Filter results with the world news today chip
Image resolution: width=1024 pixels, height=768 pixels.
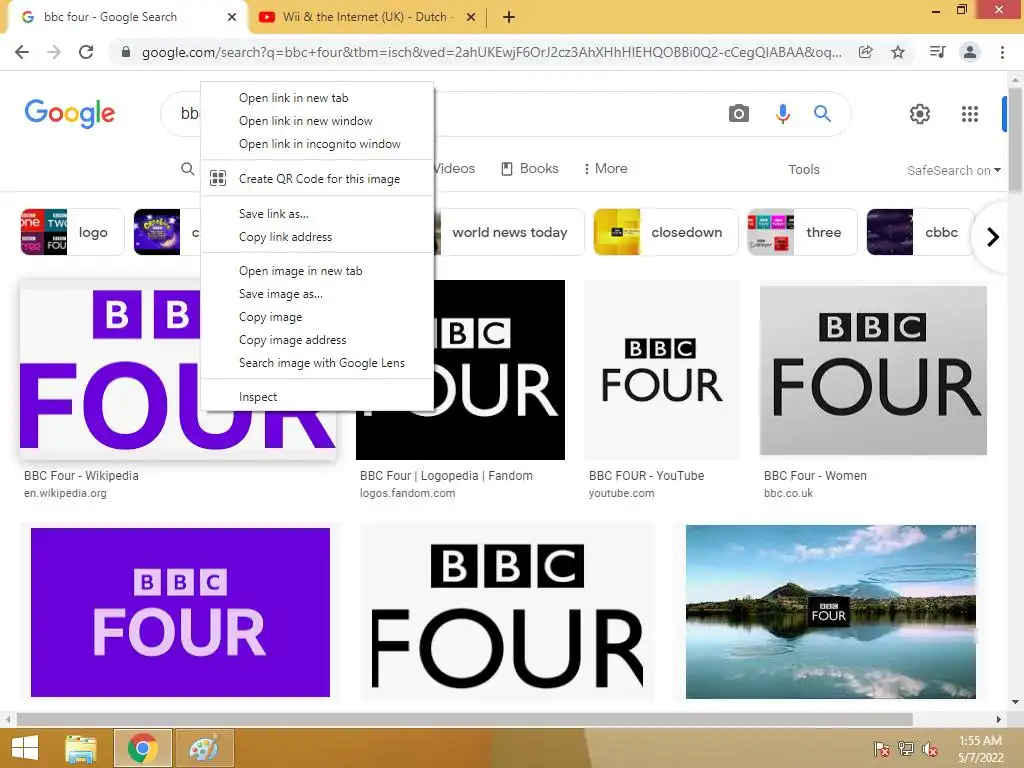coord(509,232)
